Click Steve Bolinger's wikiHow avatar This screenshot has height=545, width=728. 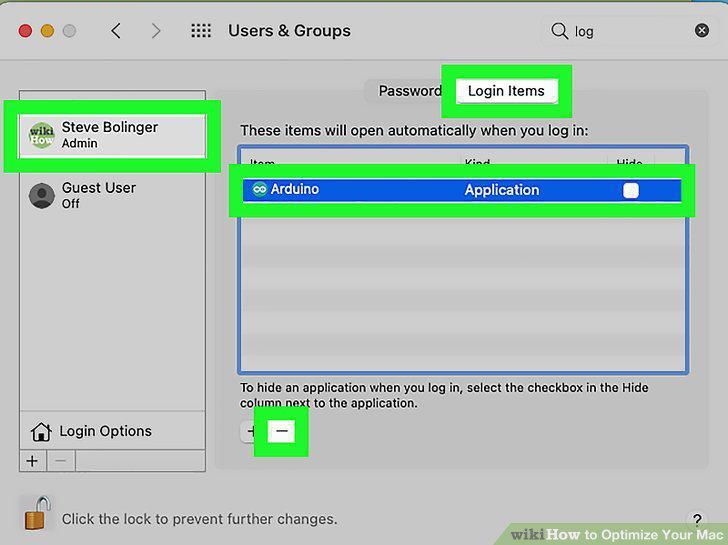coord(42,135)
